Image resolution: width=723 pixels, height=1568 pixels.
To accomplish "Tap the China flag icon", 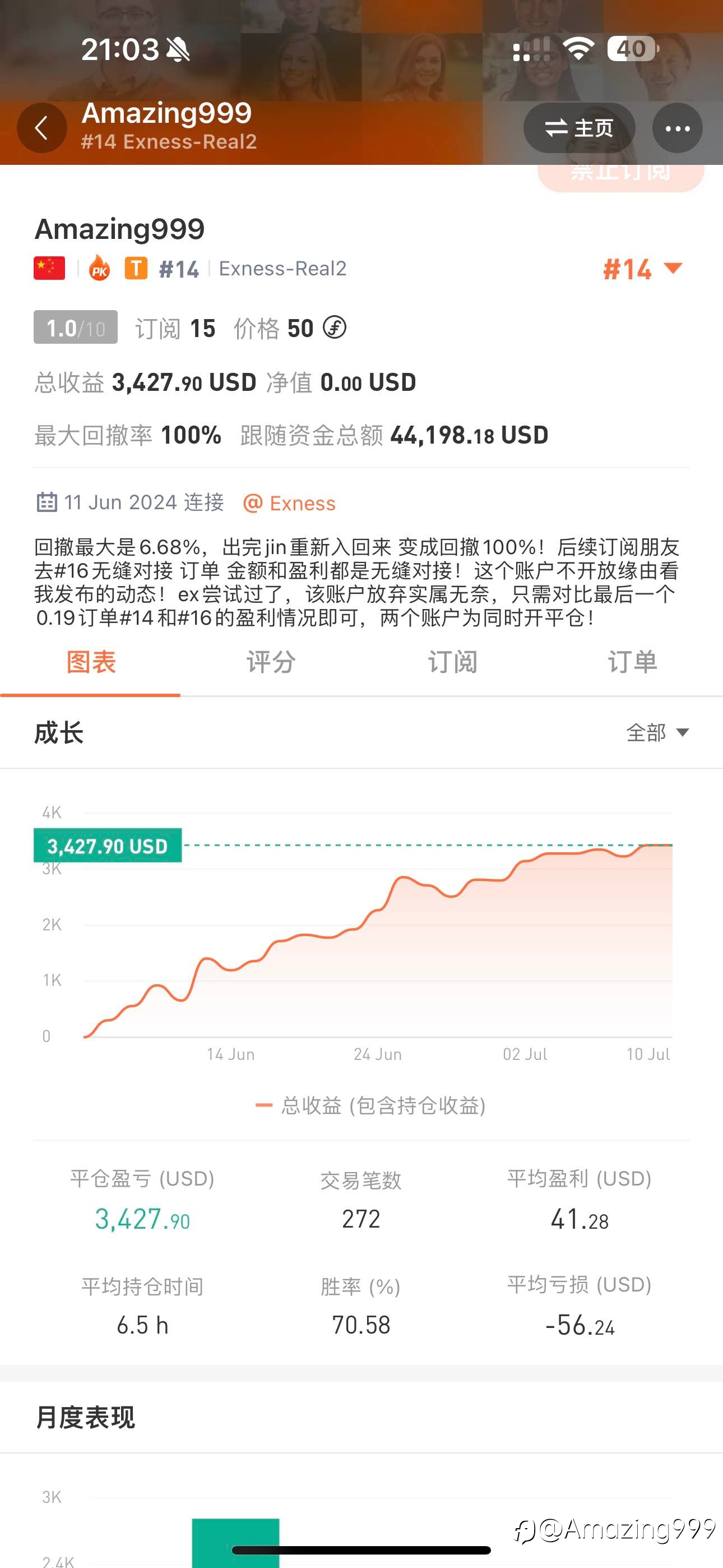I will point(49,269).
